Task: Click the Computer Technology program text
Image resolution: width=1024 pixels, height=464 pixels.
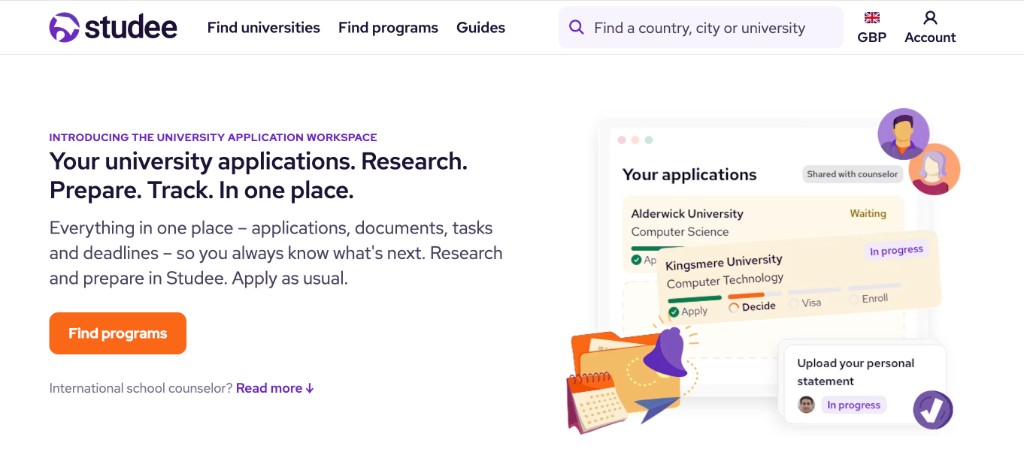Action: (x=725, y=281)
